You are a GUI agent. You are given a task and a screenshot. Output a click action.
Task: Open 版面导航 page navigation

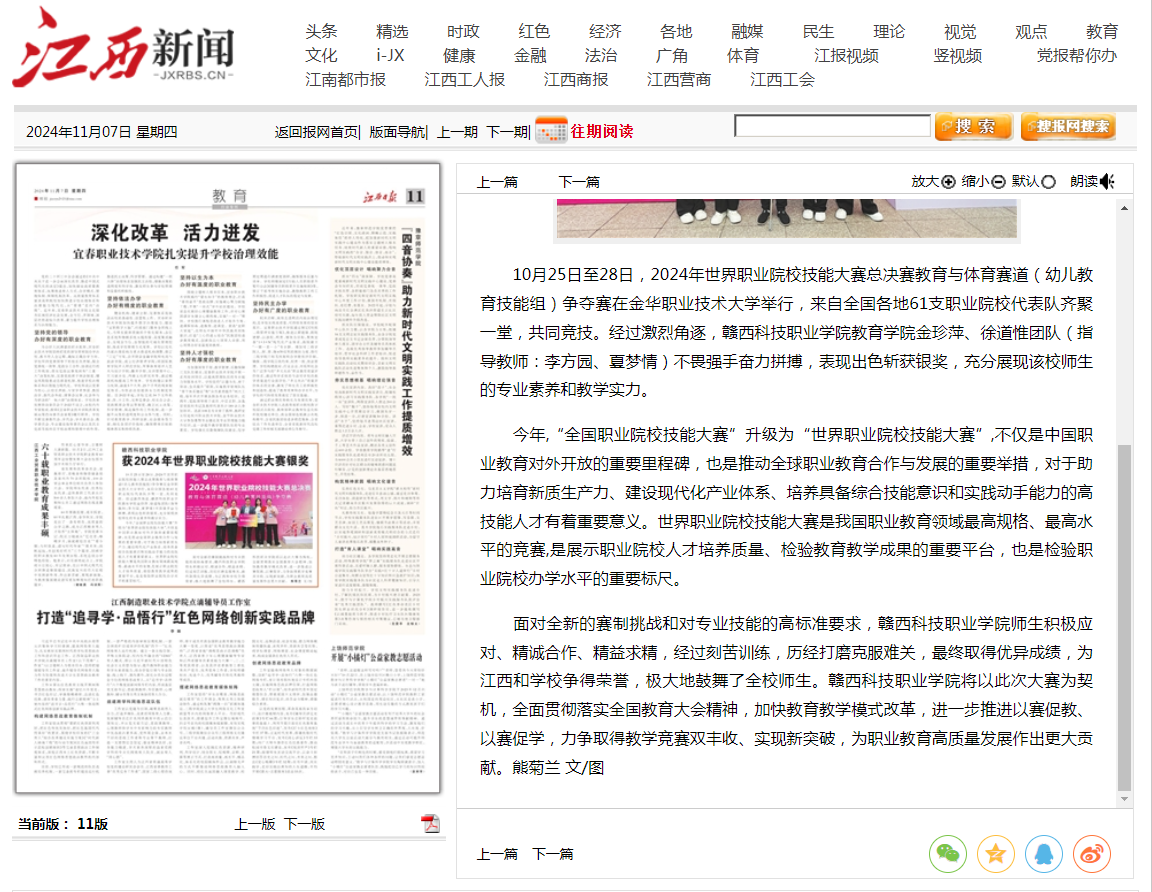[396, 131]
